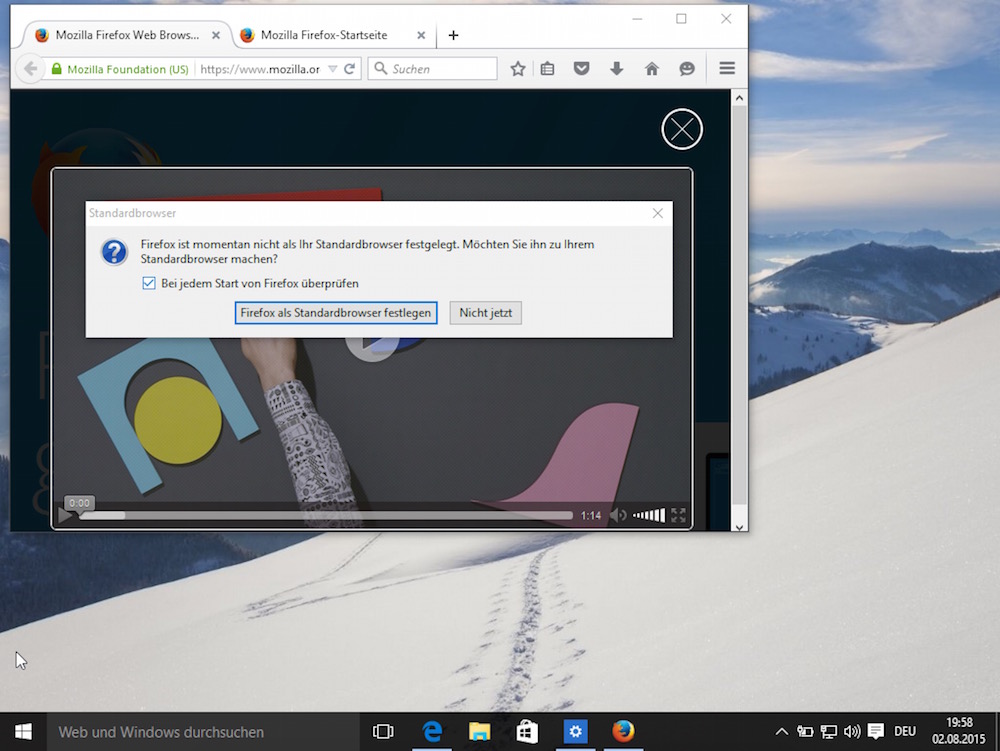1000x751 pixels.
Task: Click the green lock Mozilla Foundation identity
Action: [119, 69]
